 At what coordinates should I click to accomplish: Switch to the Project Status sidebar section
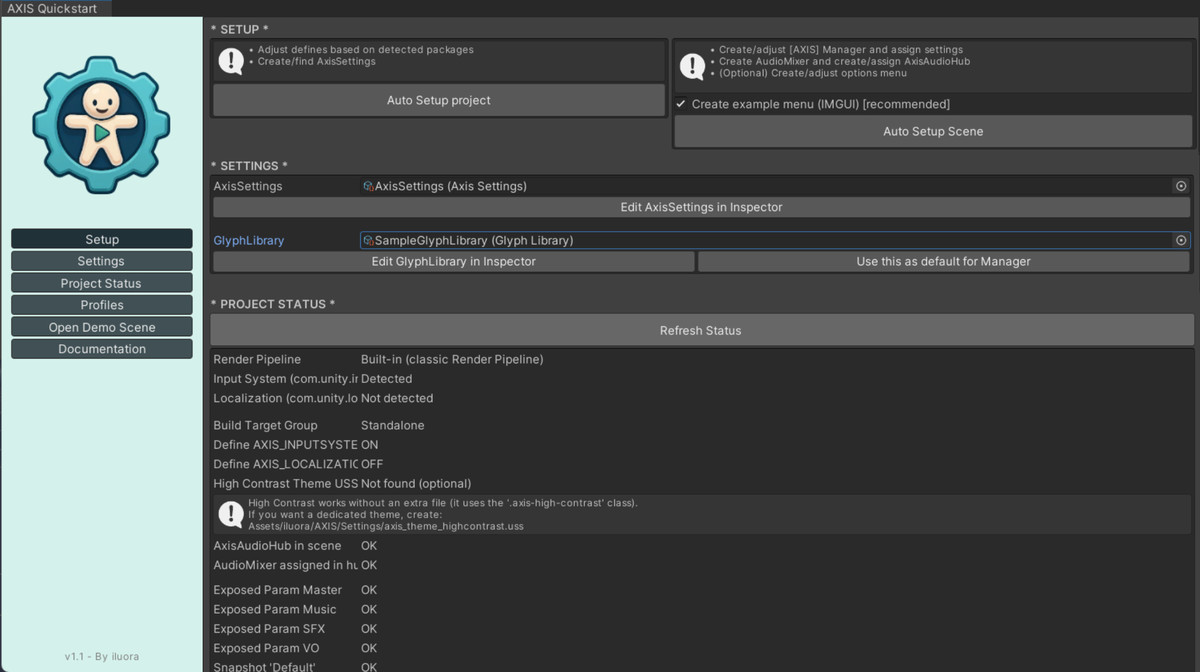[101, 282]
